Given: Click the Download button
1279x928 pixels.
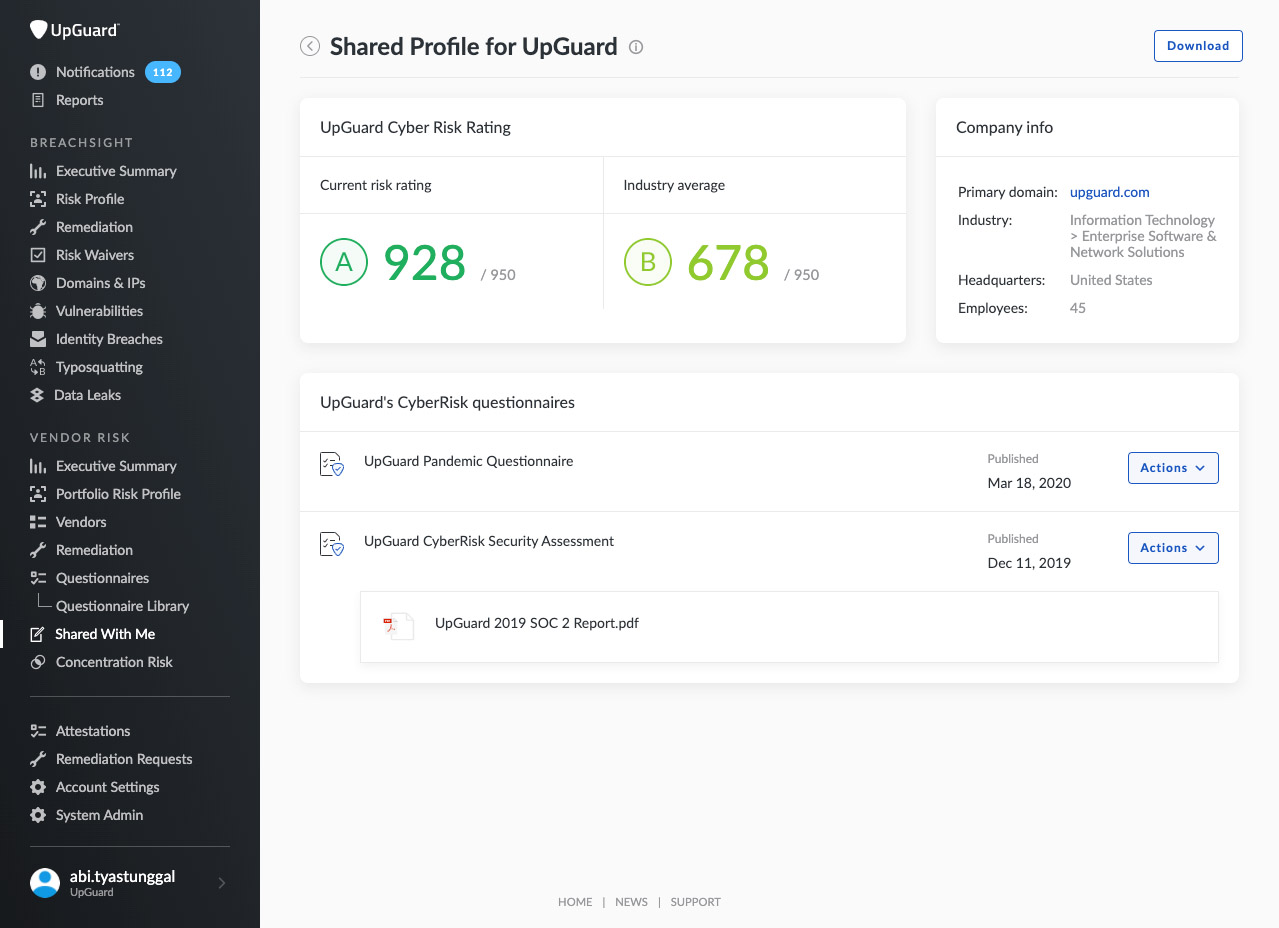Looking at the screenshot, I should pos(1198,46).
